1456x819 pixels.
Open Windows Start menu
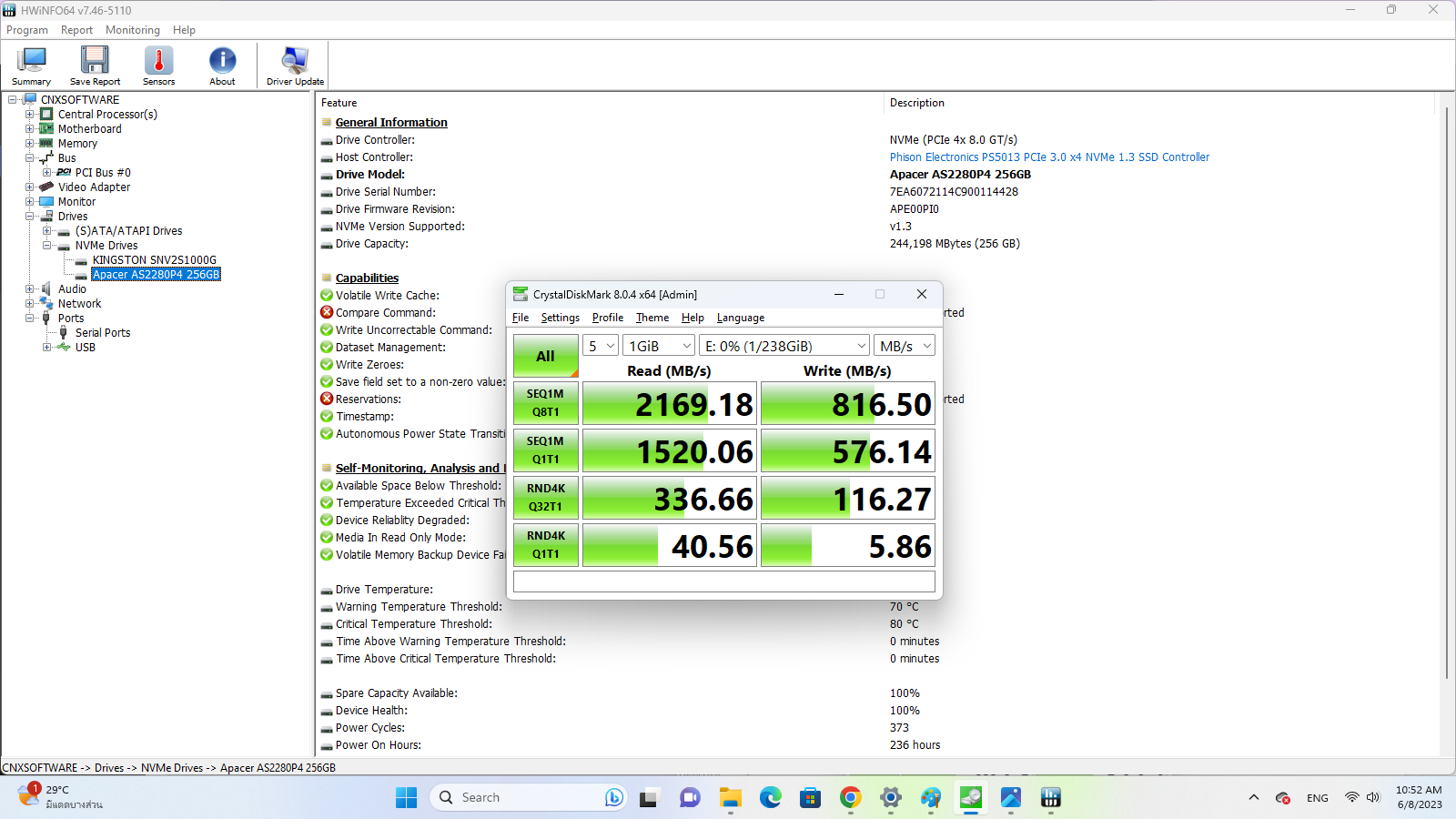pyautogui.click(x=406, y=798)
